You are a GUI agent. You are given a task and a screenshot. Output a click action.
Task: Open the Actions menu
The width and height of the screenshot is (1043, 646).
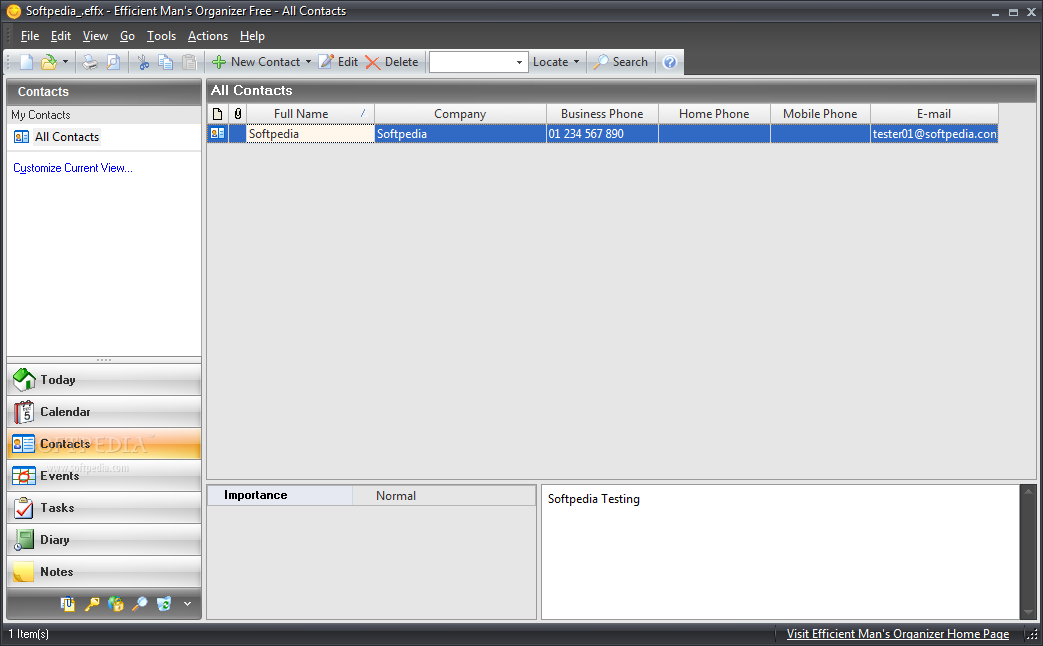(x=208, y=36)
